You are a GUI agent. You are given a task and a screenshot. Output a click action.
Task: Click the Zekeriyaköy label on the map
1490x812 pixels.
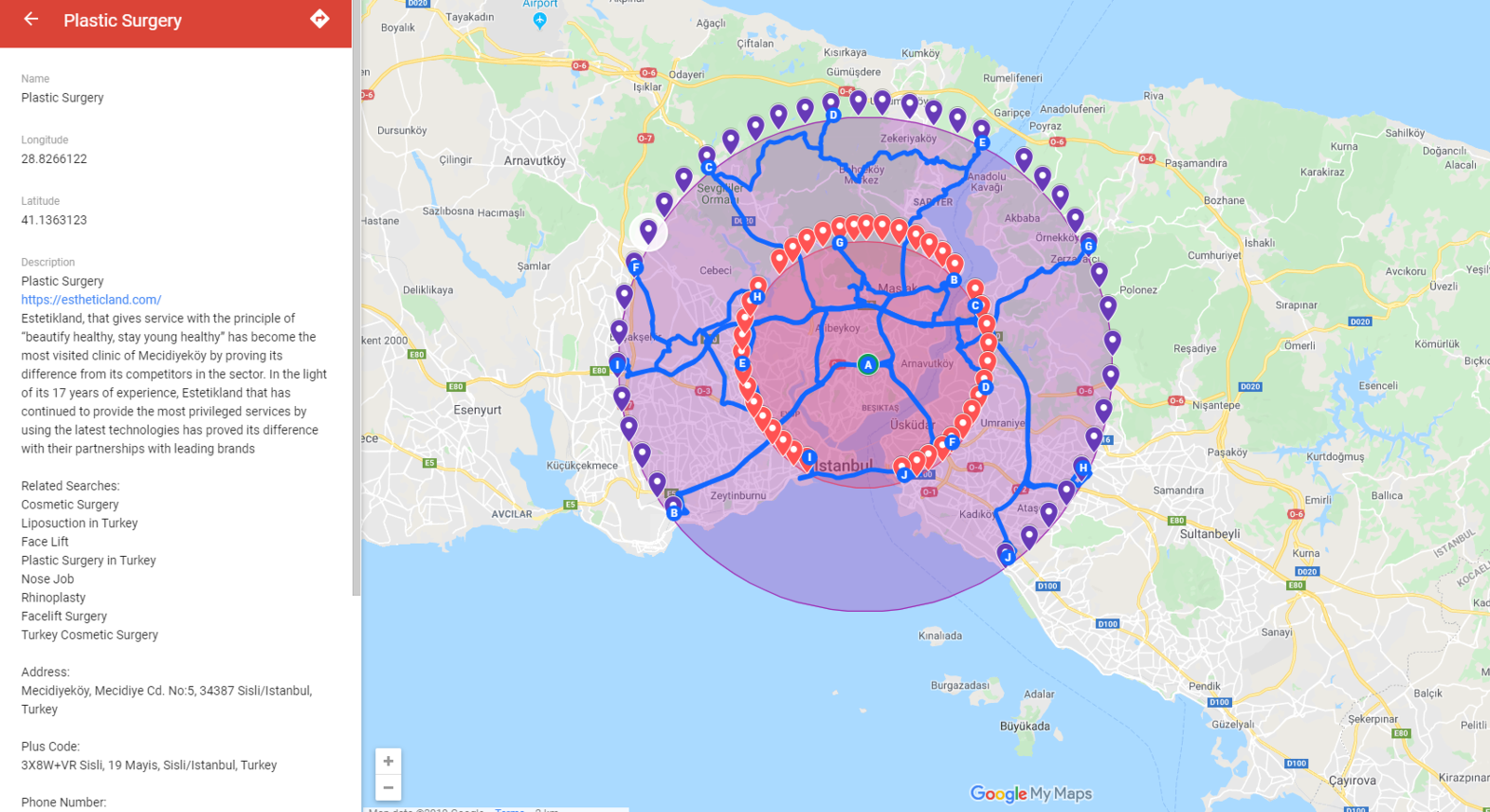pos(909,139)
